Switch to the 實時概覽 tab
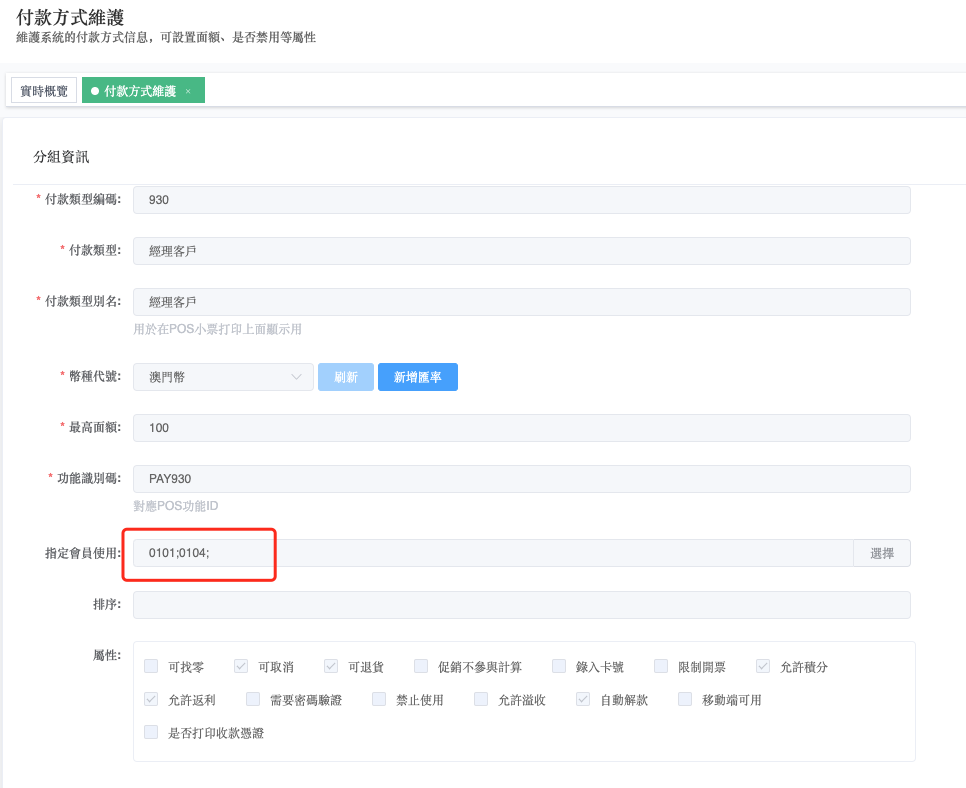The image size is (966, 788). click(44, 91)
